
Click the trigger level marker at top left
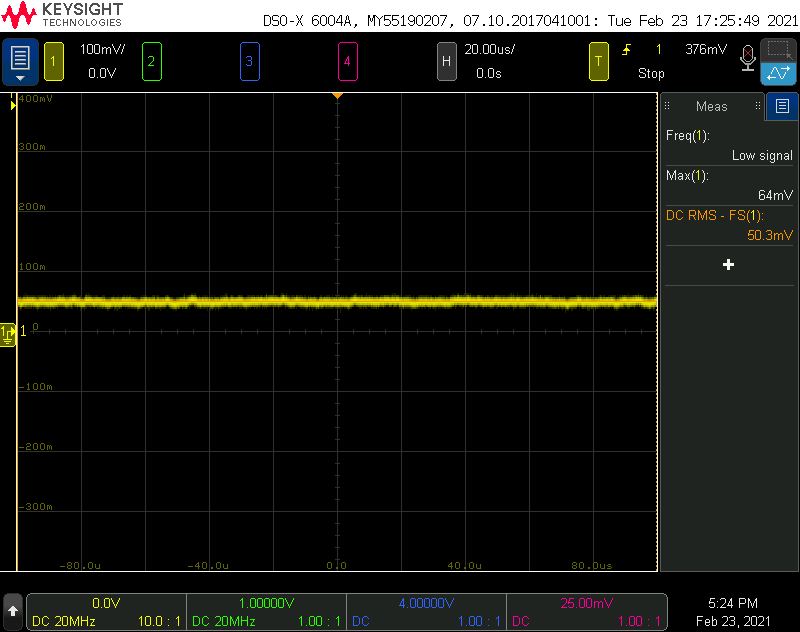[x=13, y=105]
